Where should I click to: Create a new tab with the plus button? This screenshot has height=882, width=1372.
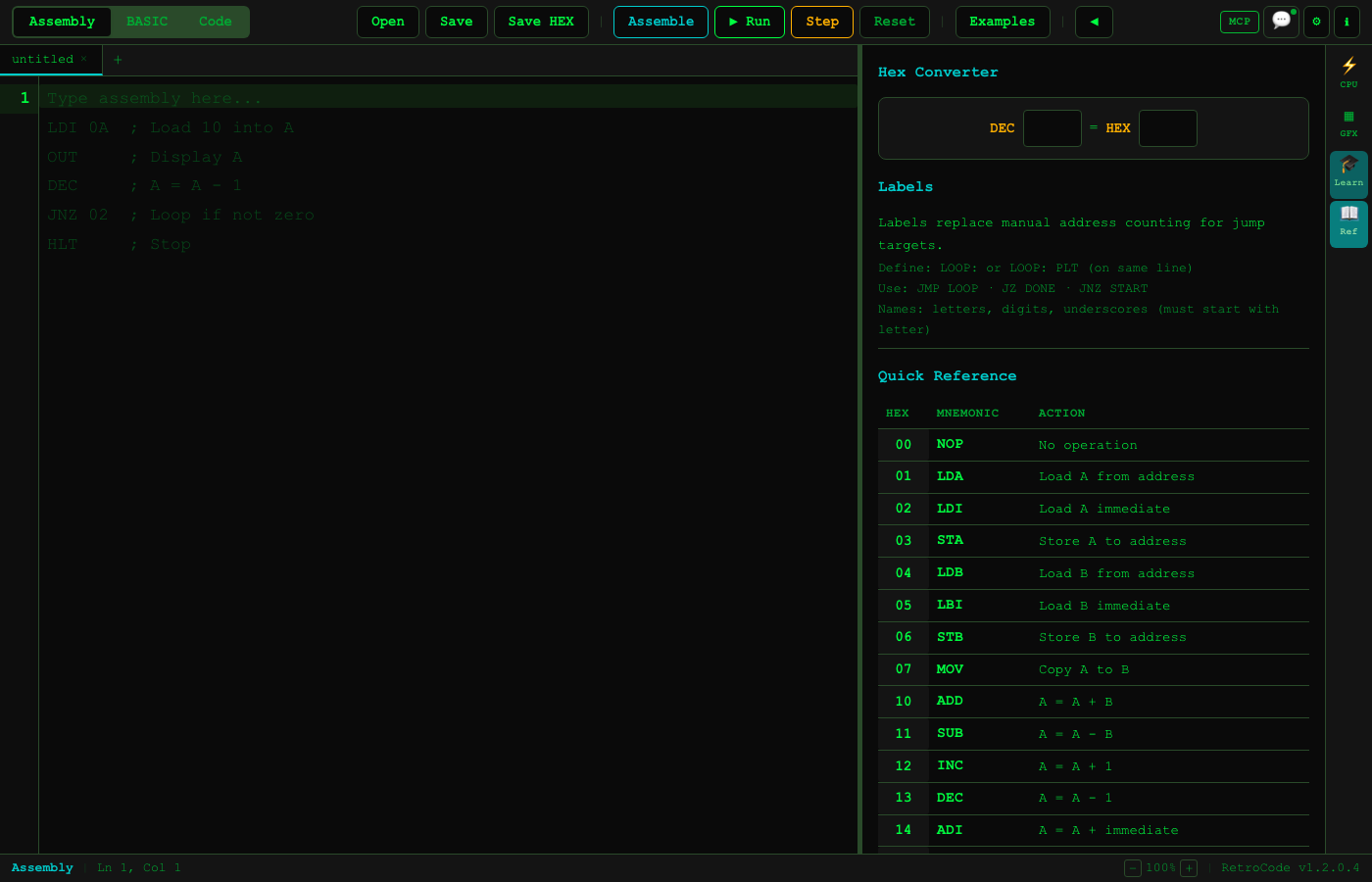click(117, 59)
